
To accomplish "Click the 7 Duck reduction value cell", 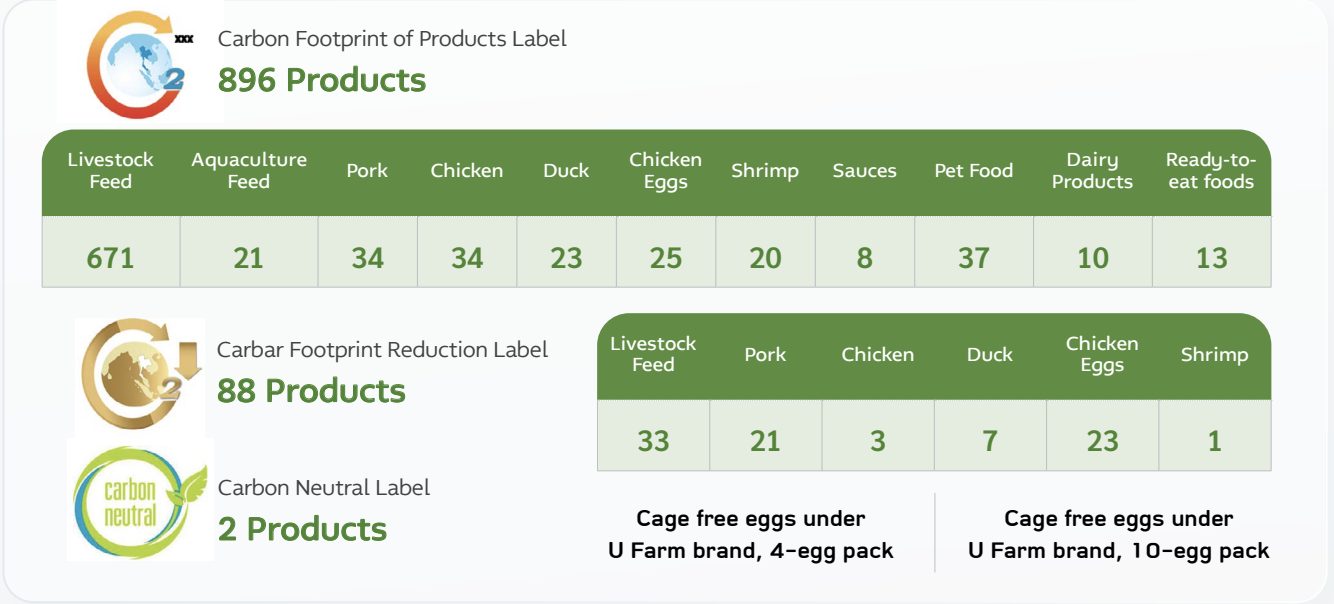I will click(990, 441).
